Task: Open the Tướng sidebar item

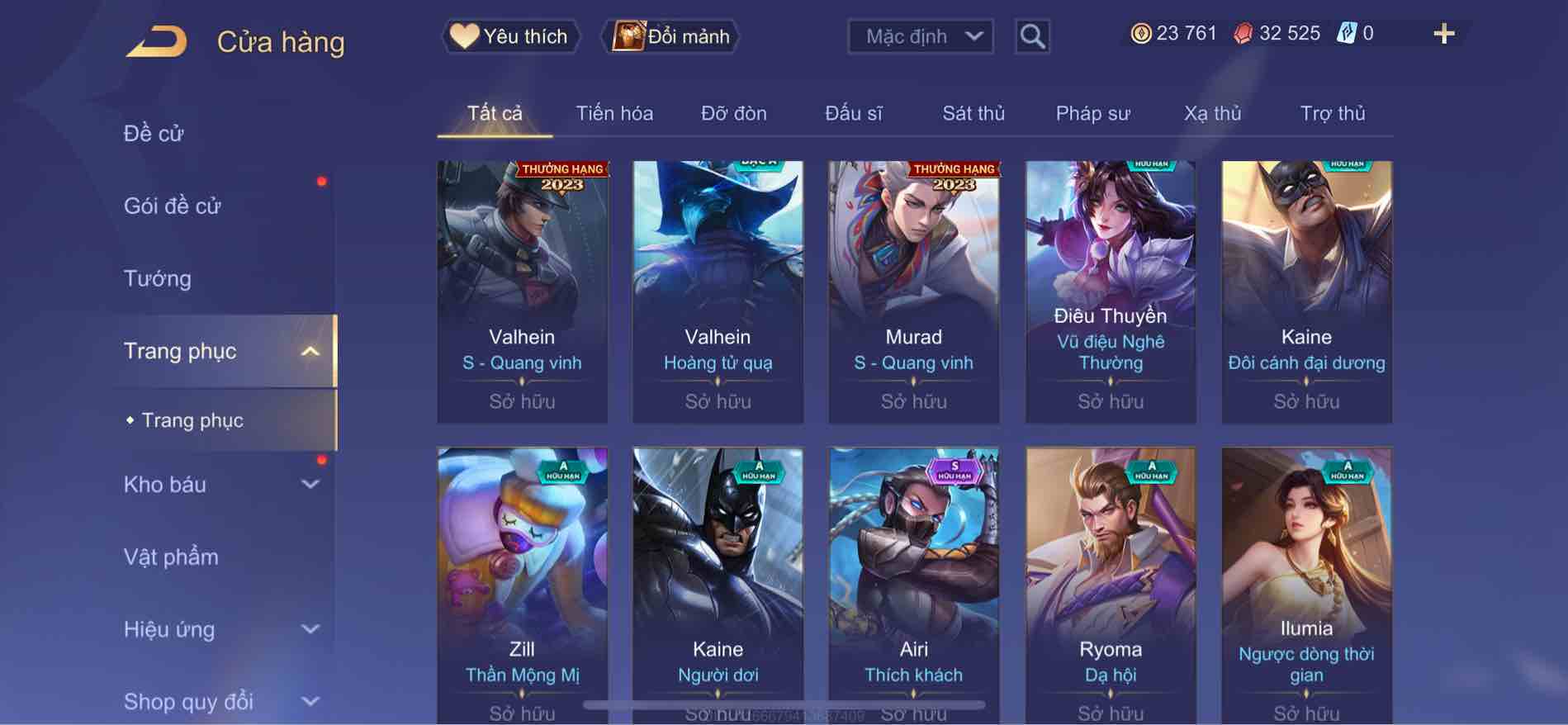Action: pyautogui.click(x=158, y=278)
